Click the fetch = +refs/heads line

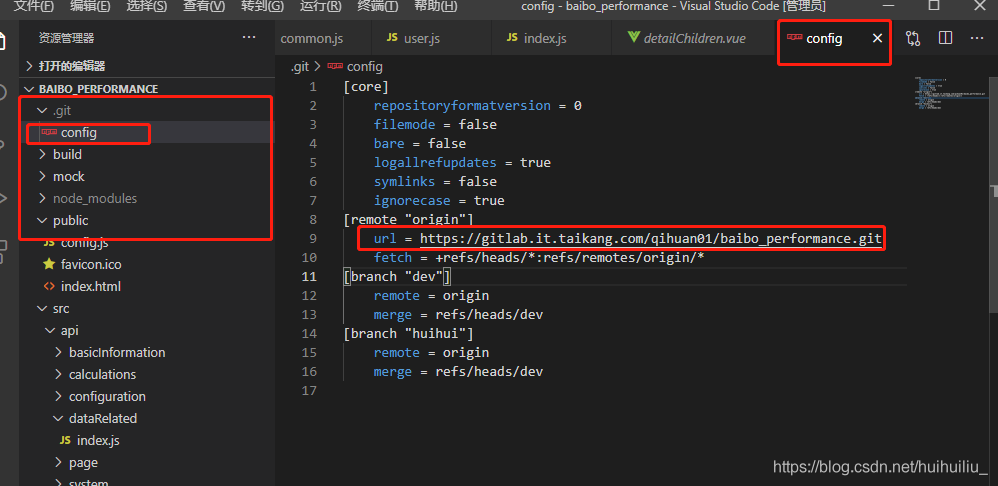tap(538, 258)
